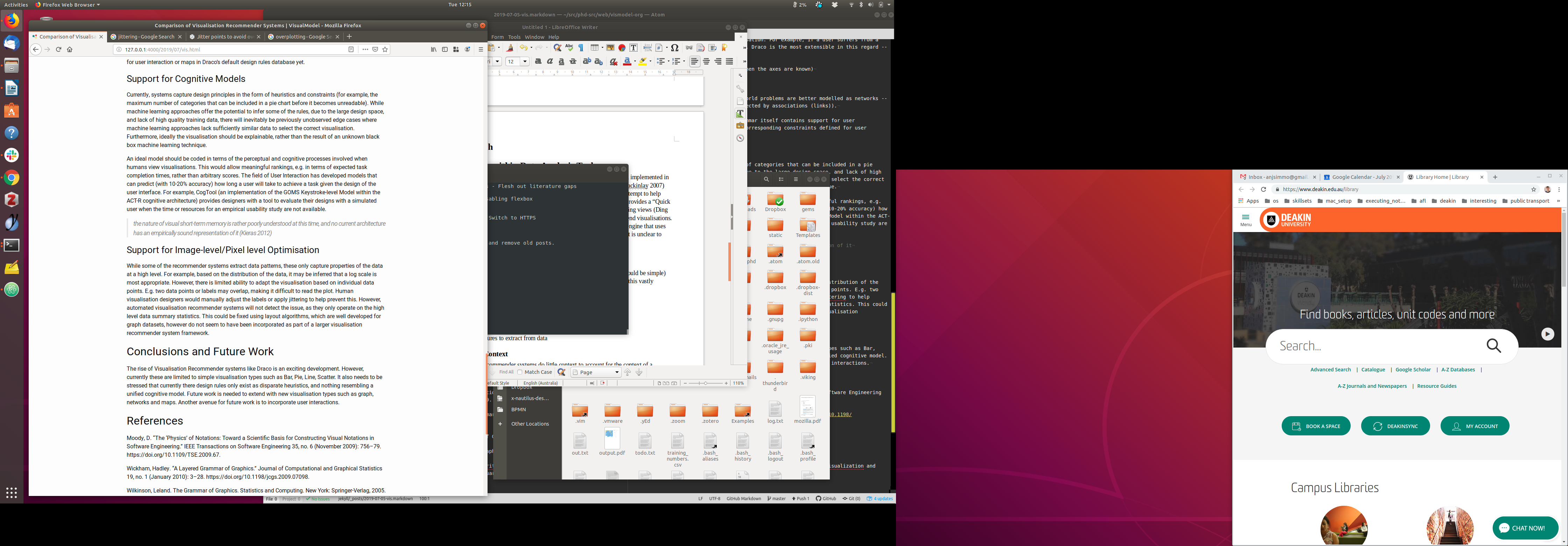
Task: Click the BOOK A SPACE button
Action: pos(1315,426)
